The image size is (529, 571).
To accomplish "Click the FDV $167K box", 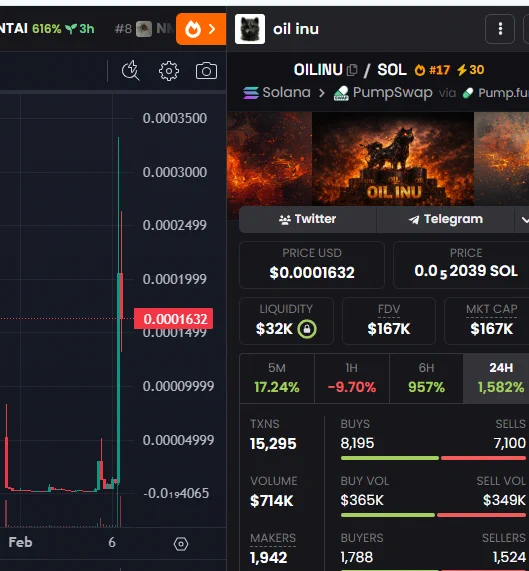I will [389, 321].
